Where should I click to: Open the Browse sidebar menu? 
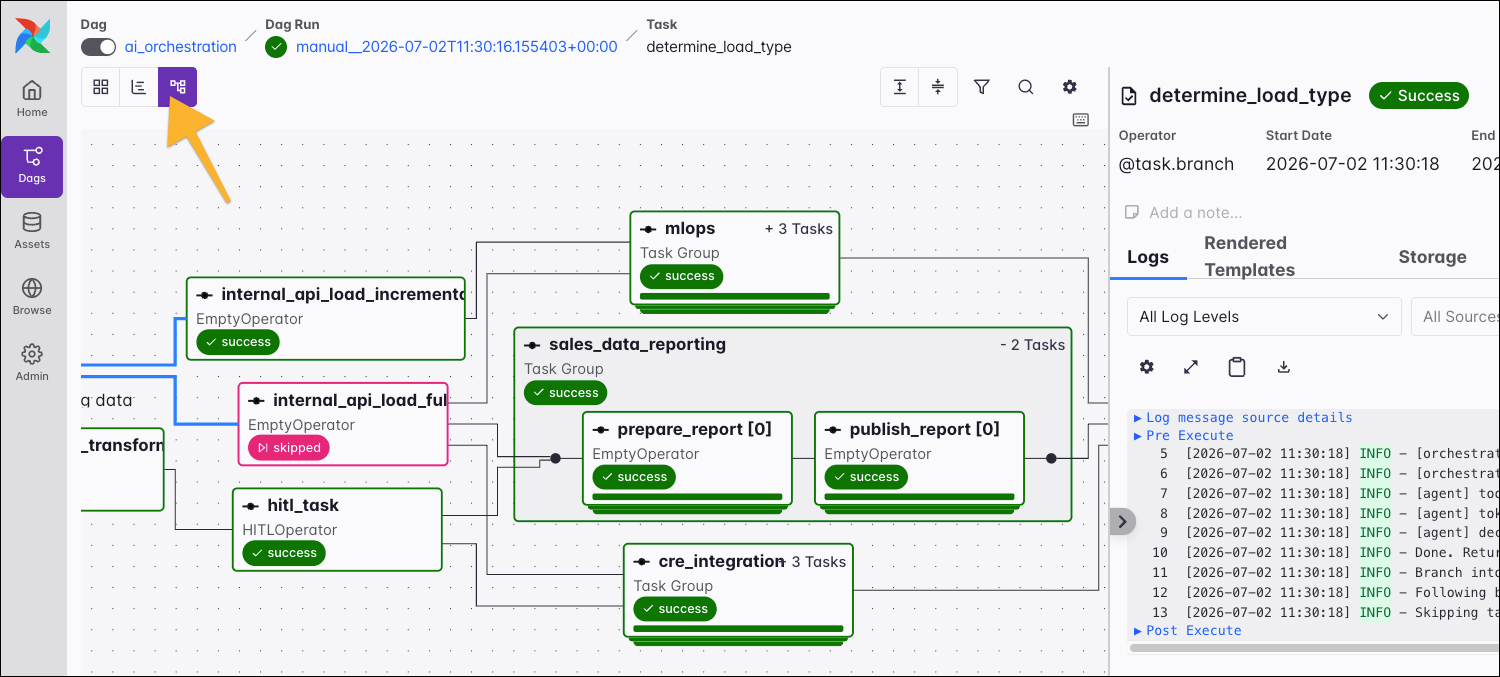pyautogui.click(x=32, y=297)
